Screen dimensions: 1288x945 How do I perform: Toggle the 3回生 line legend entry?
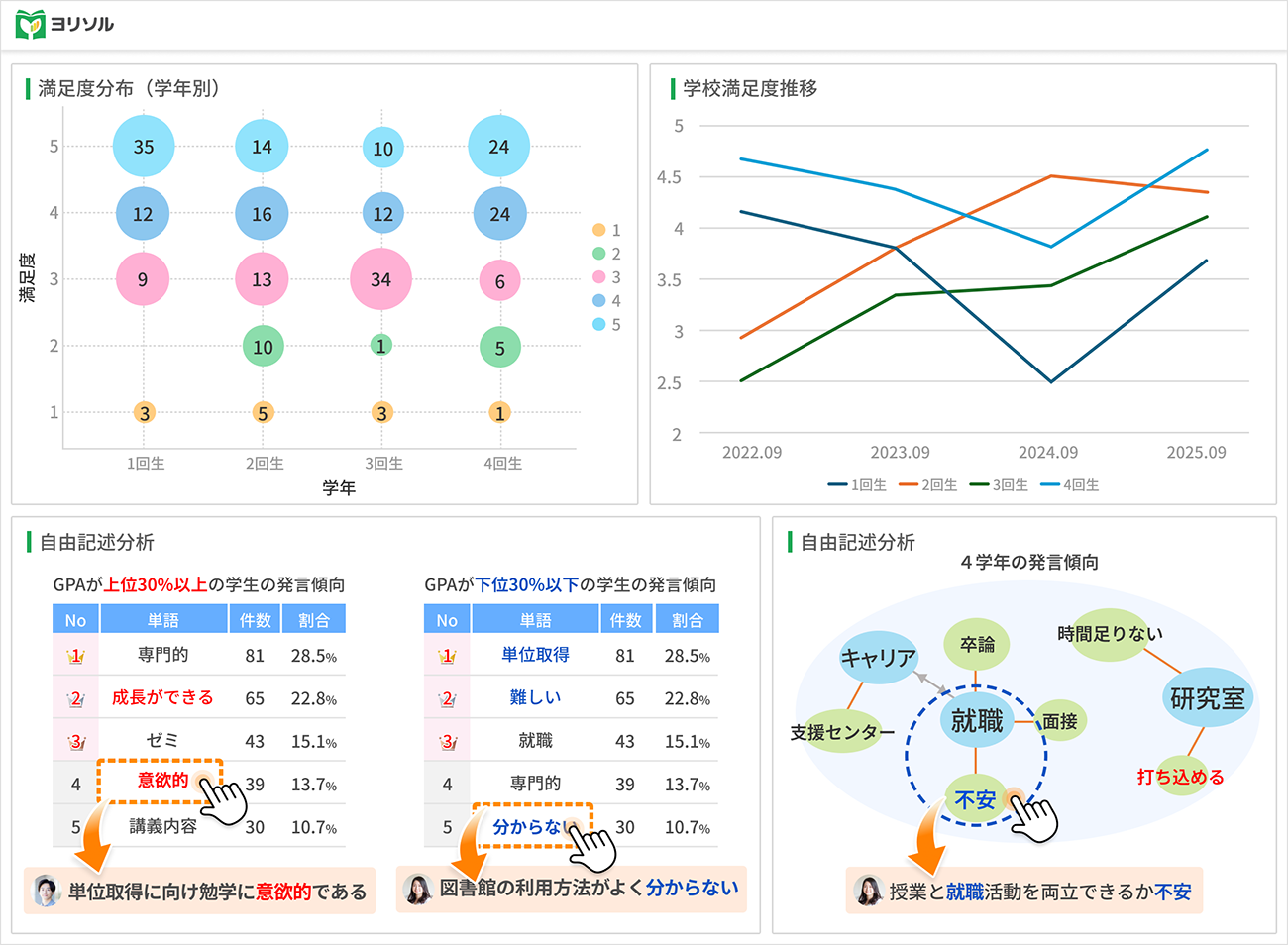point(1000,485)
